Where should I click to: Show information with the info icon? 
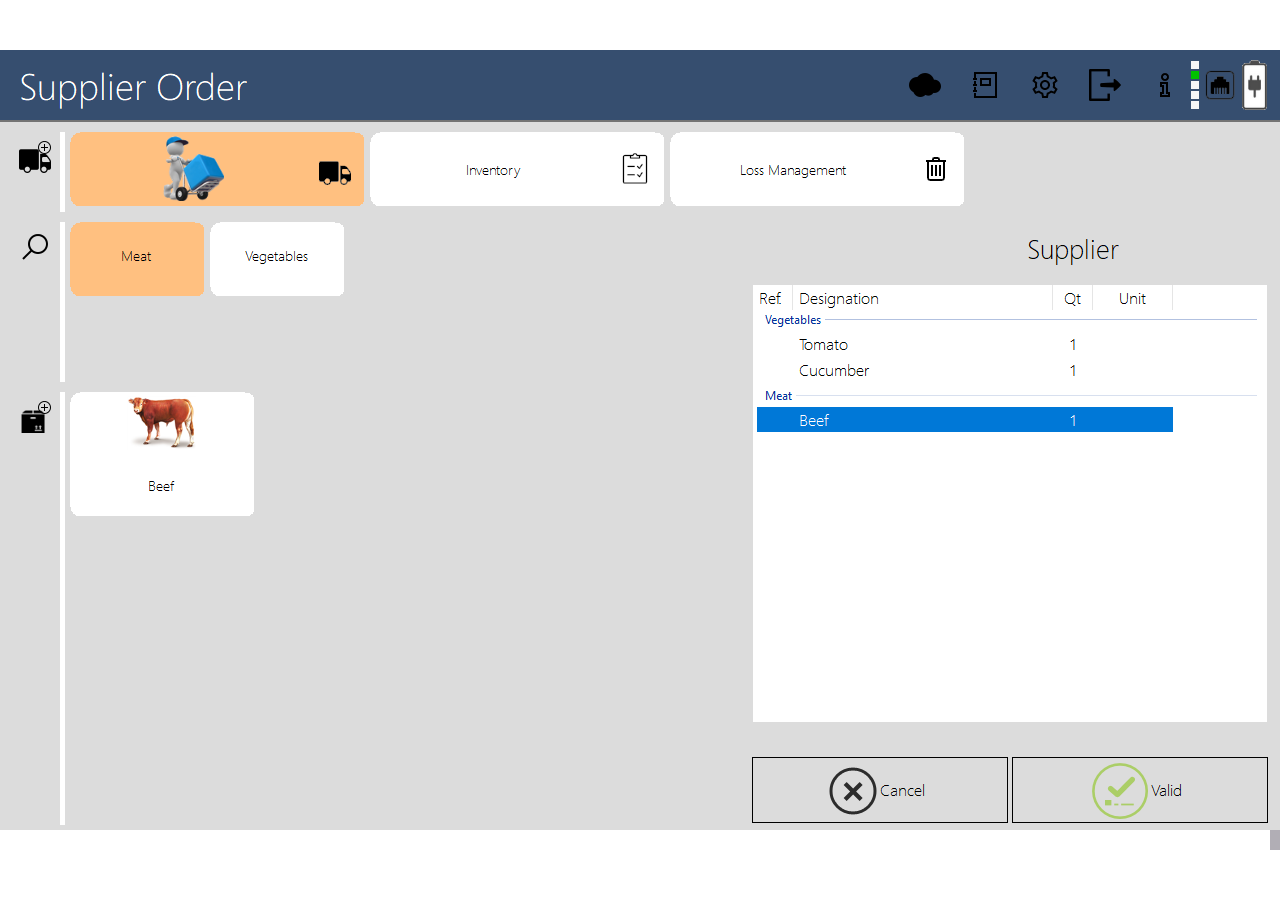coord(1164,86)
